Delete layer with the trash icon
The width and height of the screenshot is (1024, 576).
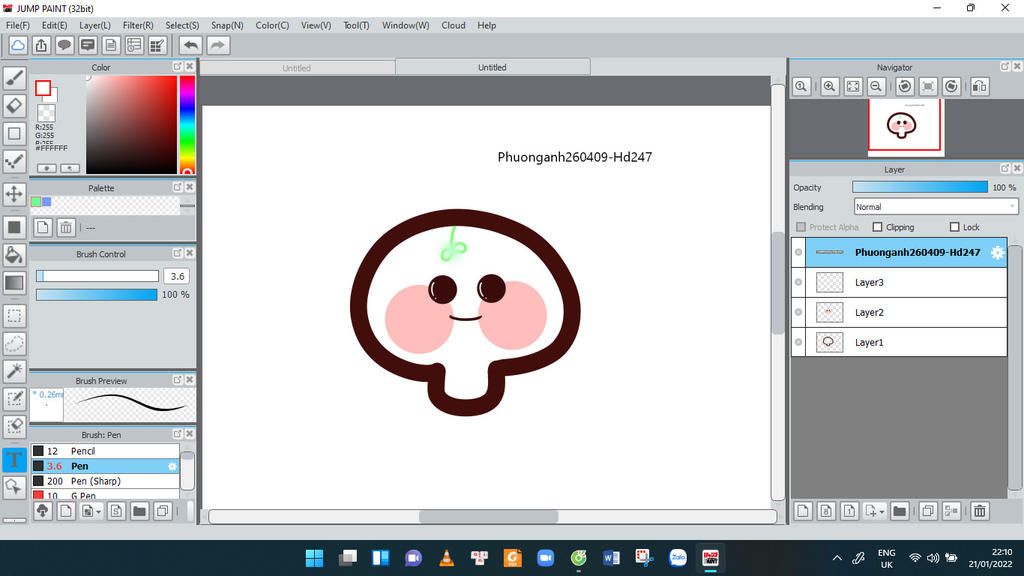[x=979, y=511]
